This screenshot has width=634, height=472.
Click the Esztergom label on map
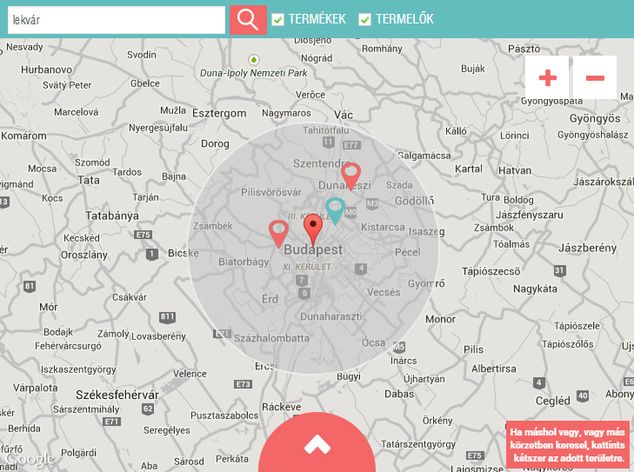pyautogui.click(x=219, y=113)
